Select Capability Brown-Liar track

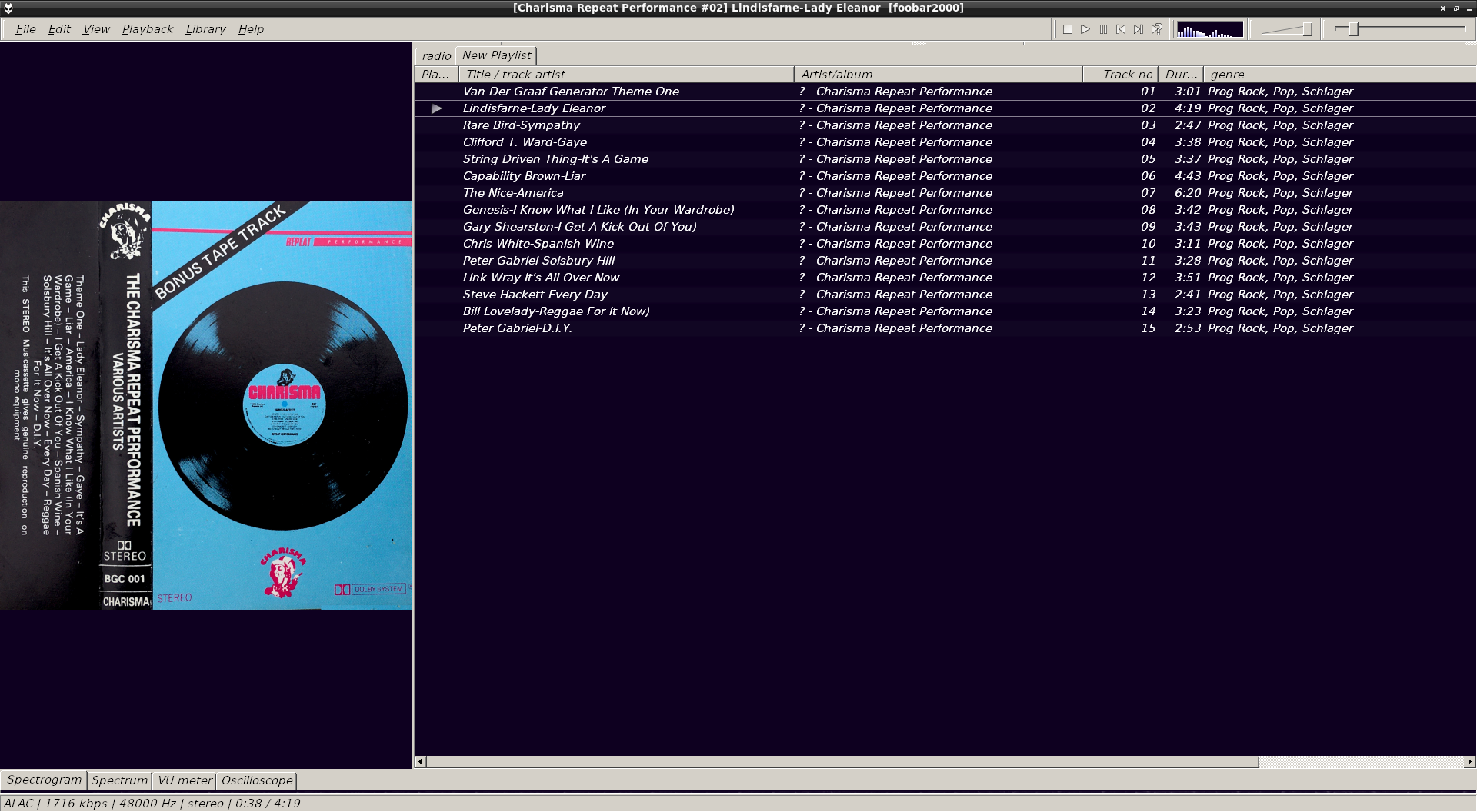point(945,176)
